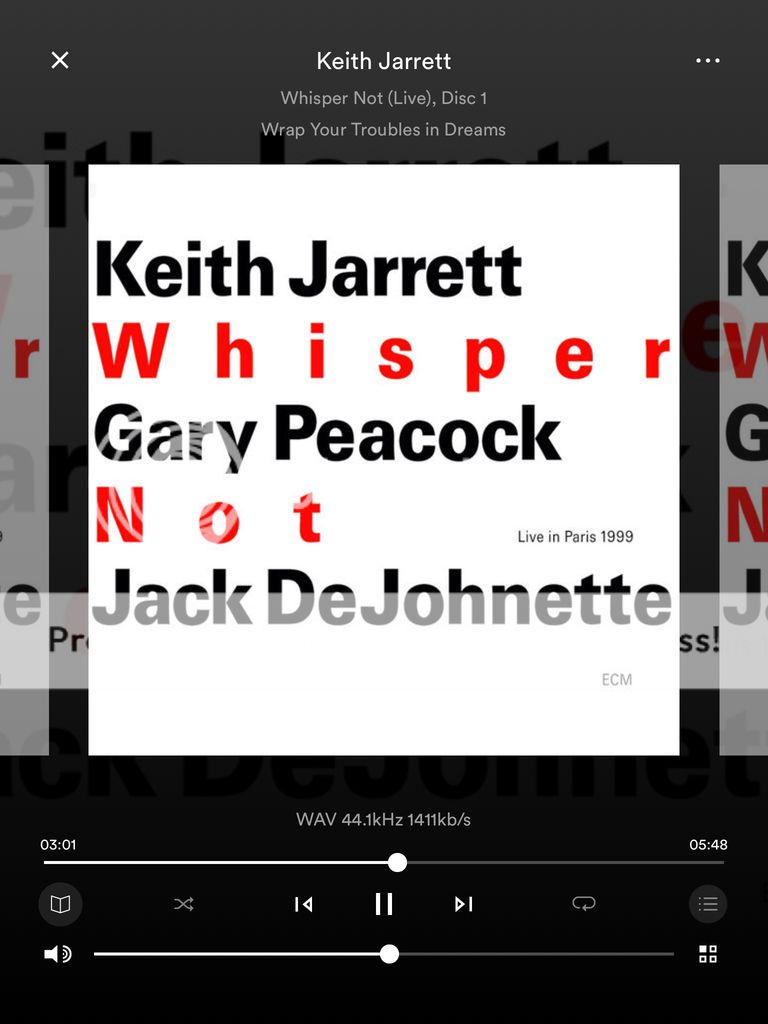Select the next album cover on right edge
Image resolution: width=768 pixels, height=1024 pixels.
coord(744,460)
